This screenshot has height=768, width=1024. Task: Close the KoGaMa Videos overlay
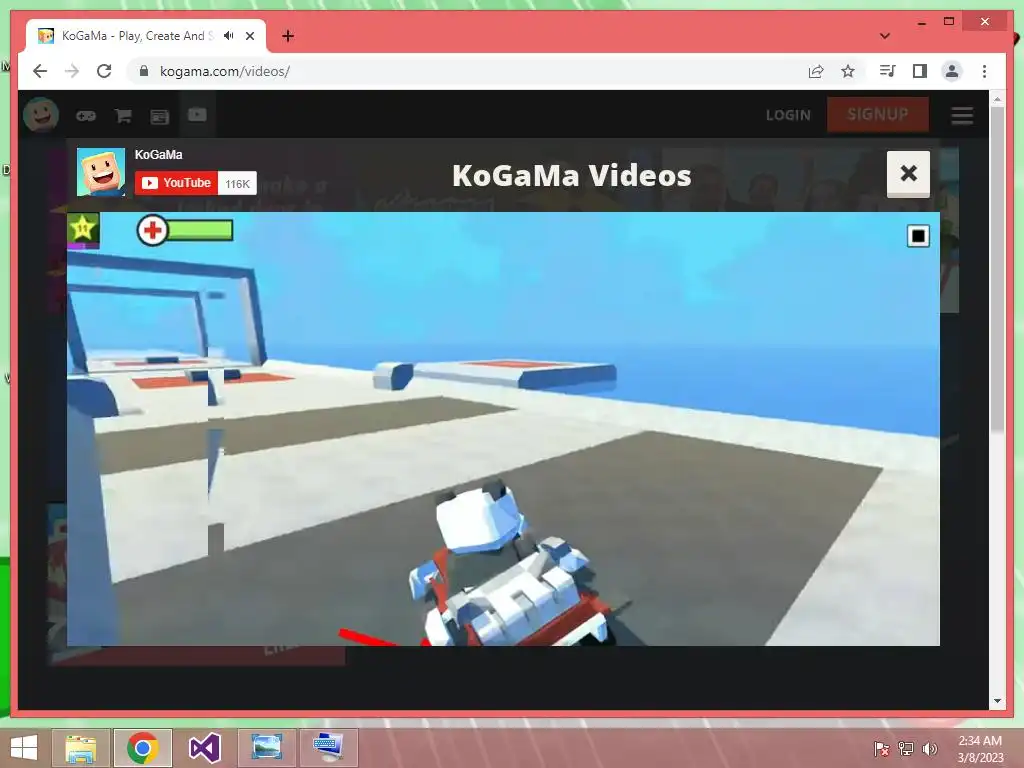click(x=908, y=174)
